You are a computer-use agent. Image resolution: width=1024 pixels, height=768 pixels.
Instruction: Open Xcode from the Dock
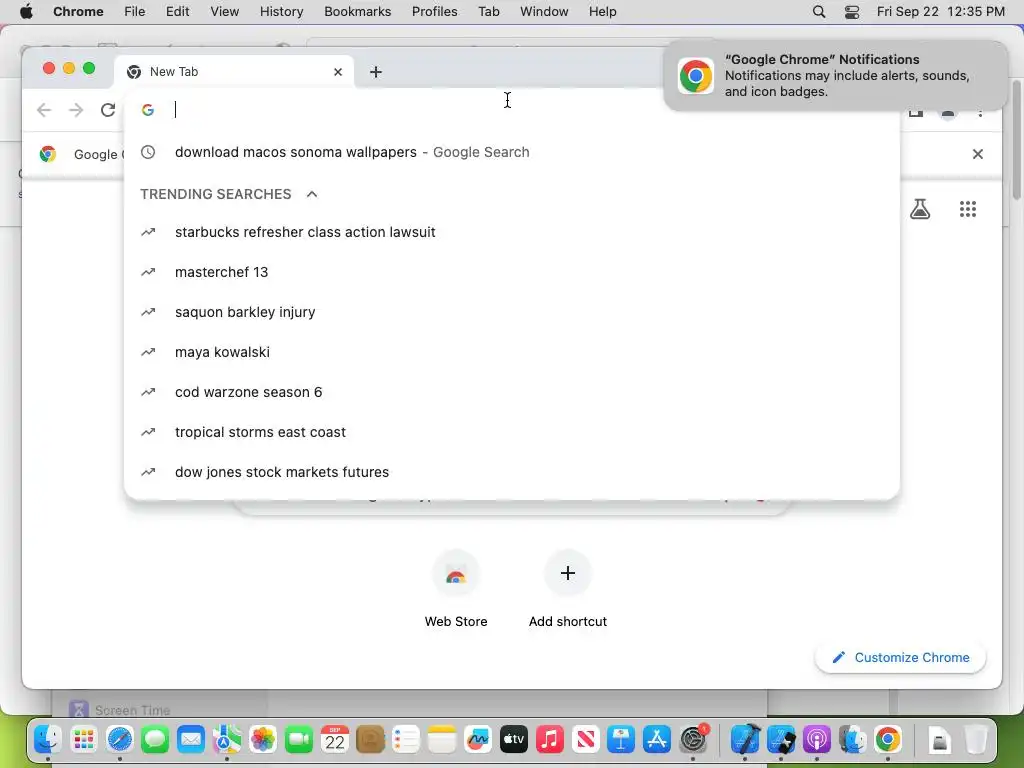pos(744,739)
